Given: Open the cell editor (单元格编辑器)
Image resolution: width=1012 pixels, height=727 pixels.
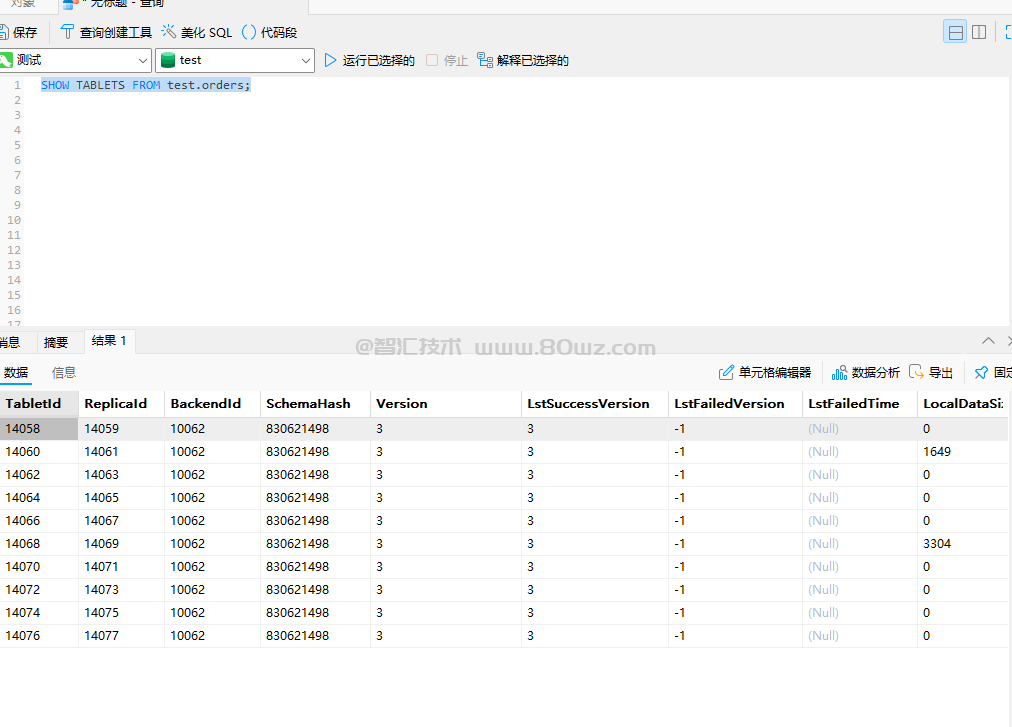Looking at the screenshot, I should [x=727, y=373].
